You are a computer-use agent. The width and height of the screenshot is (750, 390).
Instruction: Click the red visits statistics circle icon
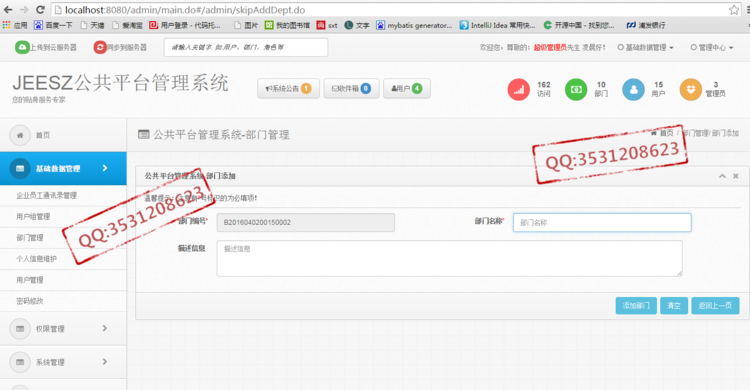518,89
